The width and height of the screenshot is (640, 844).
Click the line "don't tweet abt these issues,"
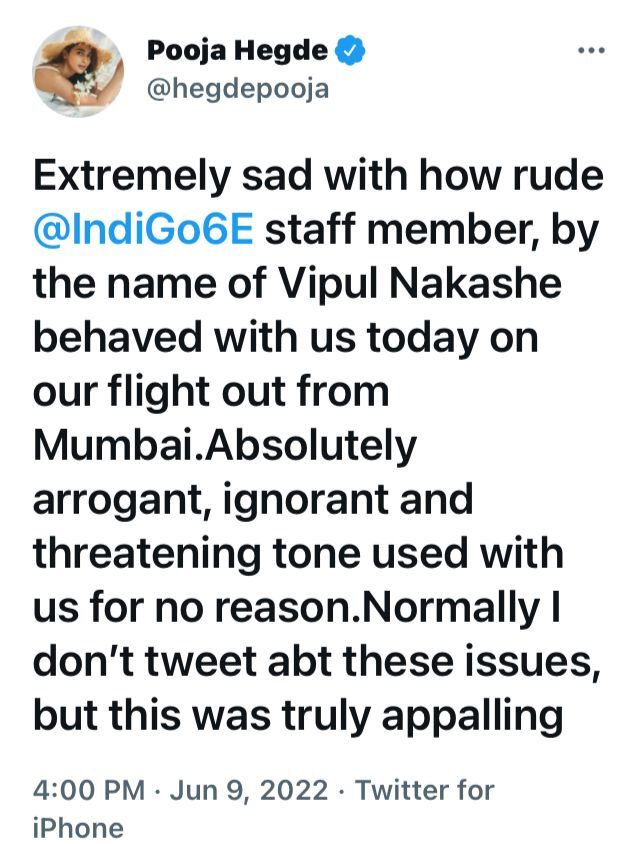317,662
